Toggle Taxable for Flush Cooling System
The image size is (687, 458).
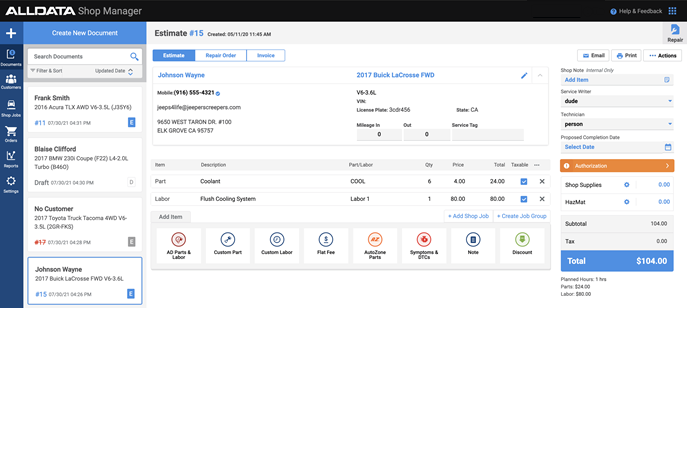coord(523,199)
